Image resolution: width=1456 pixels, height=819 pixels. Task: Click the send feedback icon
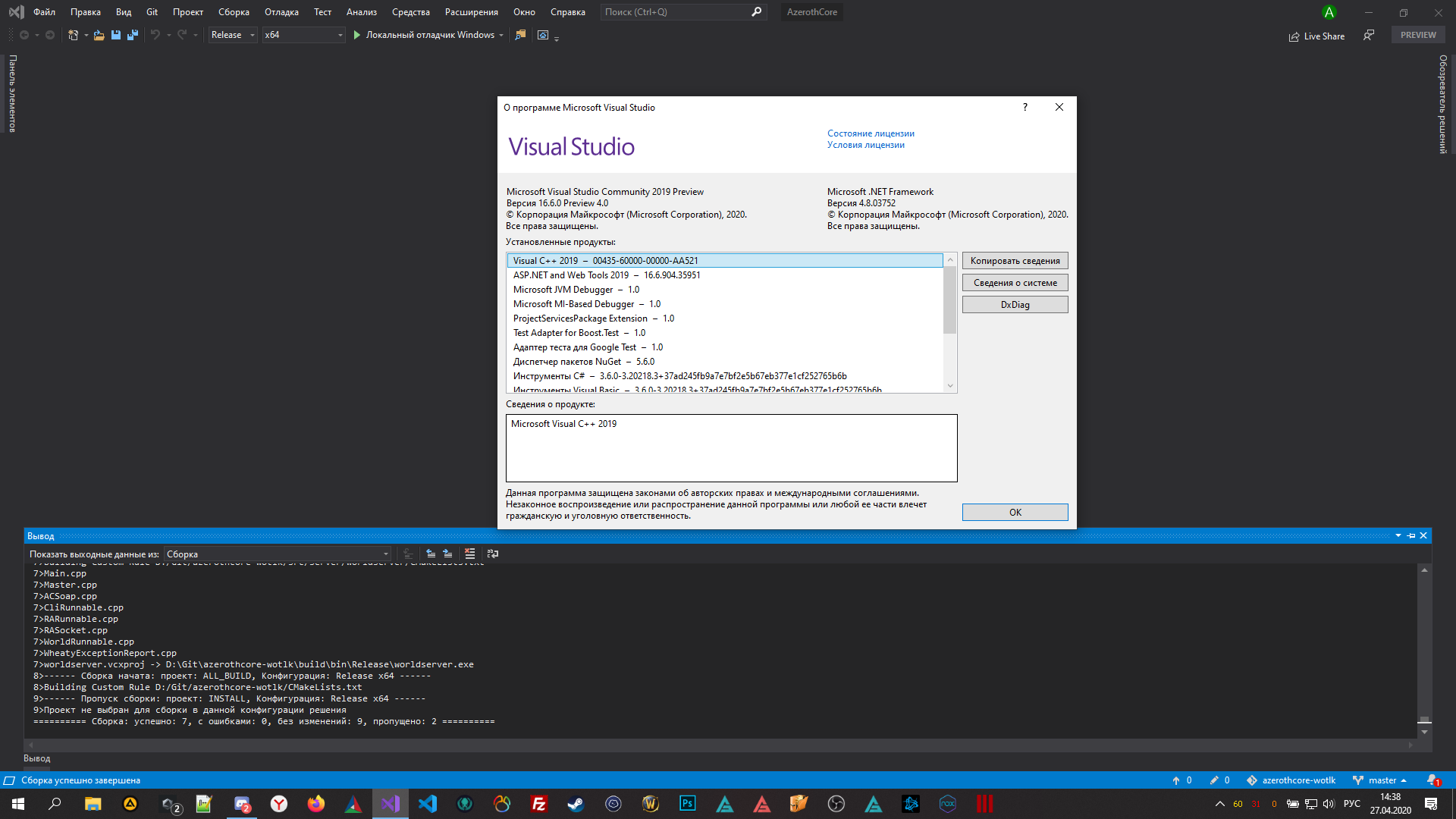[x=1369, y=35]
